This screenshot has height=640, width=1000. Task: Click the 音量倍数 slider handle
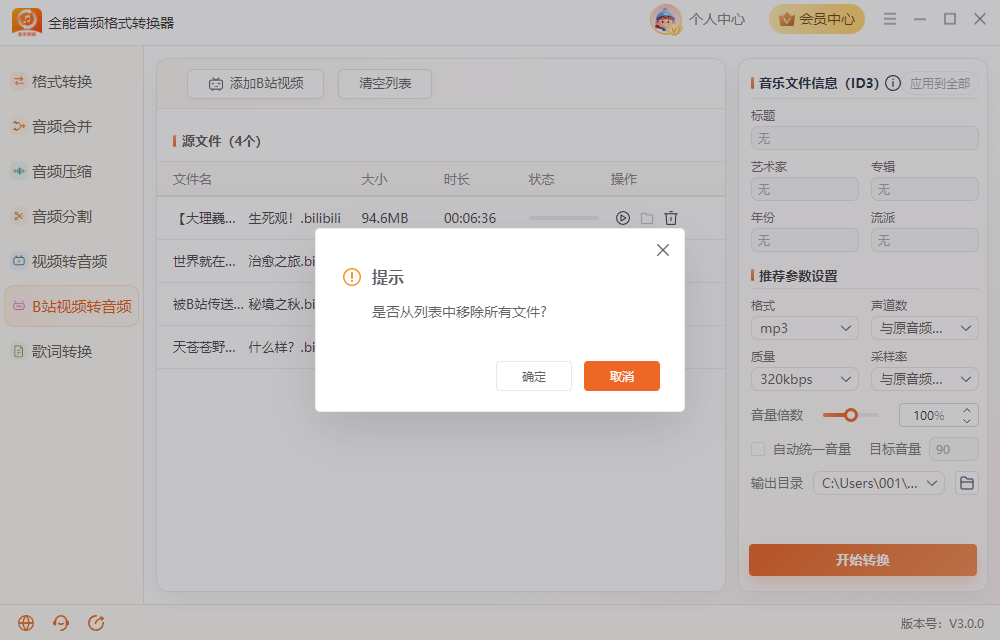(851, 415)
